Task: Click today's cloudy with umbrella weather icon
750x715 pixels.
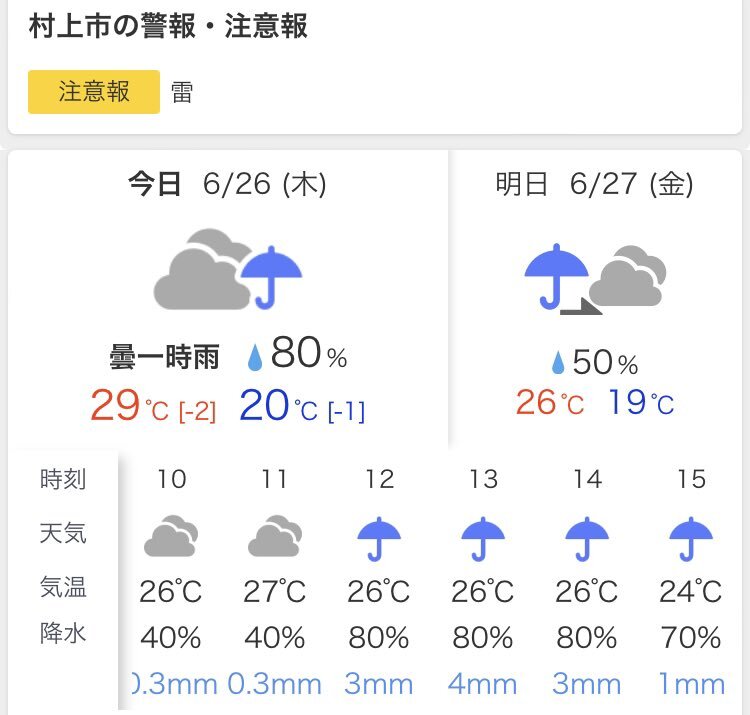Action: [x=228, y=269]
